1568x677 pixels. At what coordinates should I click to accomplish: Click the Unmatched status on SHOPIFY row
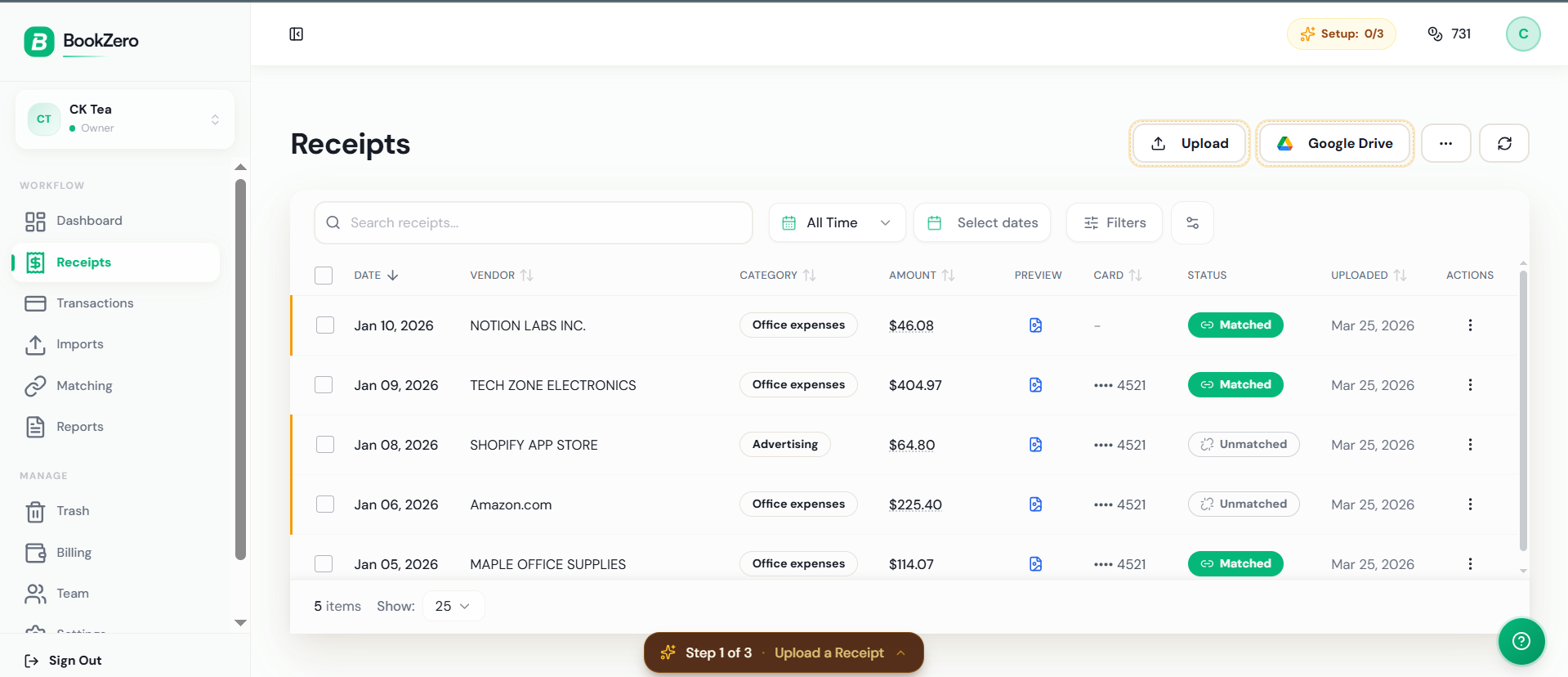point(1244,445)
